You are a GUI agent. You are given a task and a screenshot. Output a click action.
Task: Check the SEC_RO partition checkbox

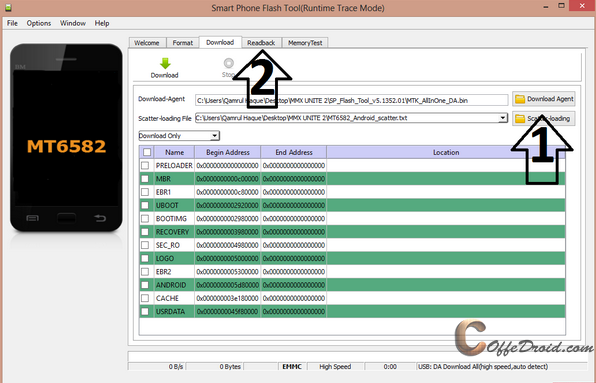pos(145,245)
